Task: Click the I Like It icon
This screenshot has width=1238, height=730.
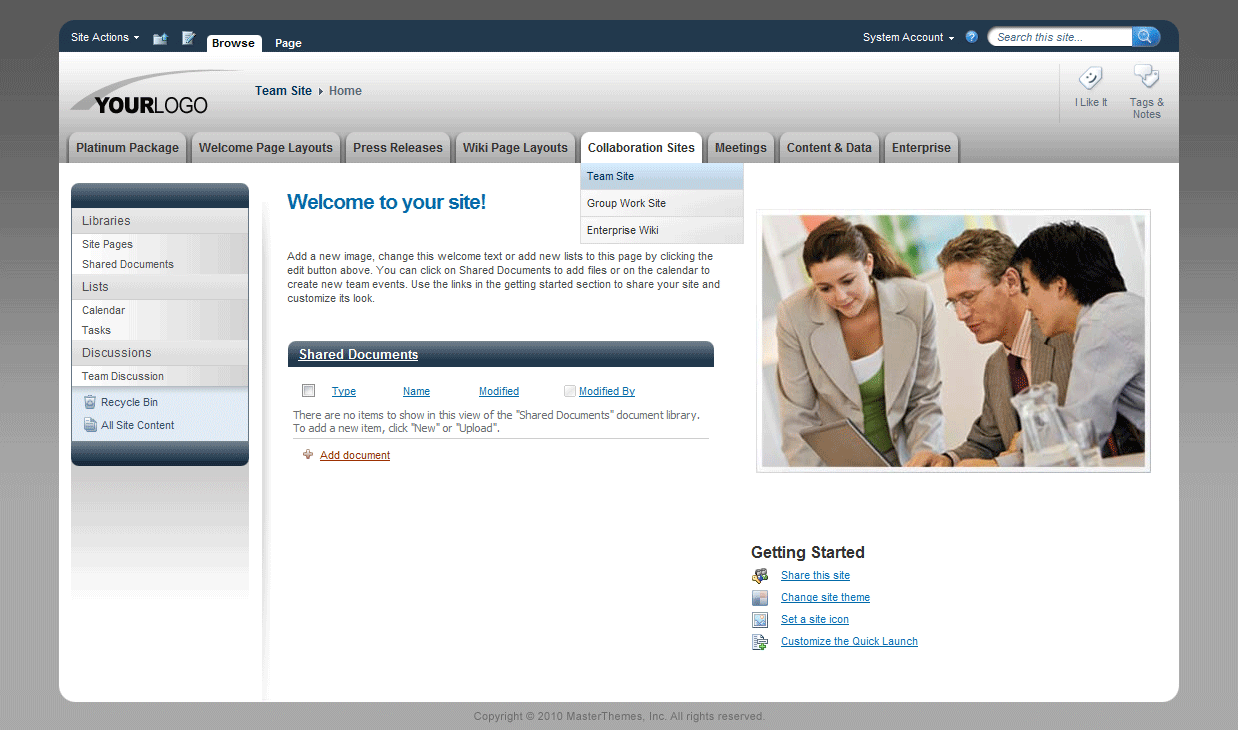Action: [1090, 80]
